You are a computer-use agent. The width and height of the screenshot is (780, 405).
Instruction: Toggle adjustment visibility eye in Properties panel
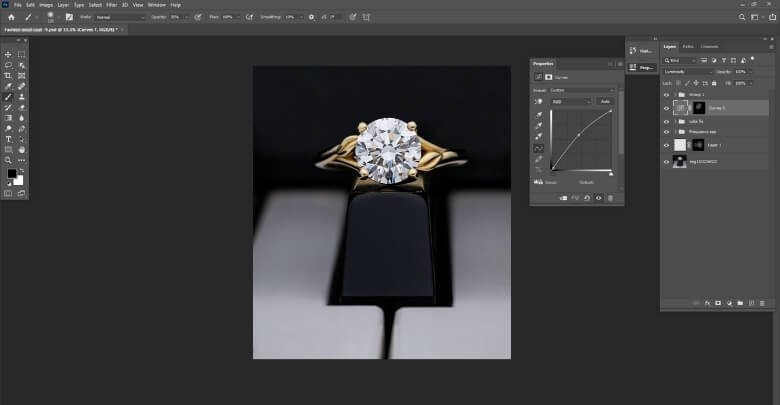(599, 198)
